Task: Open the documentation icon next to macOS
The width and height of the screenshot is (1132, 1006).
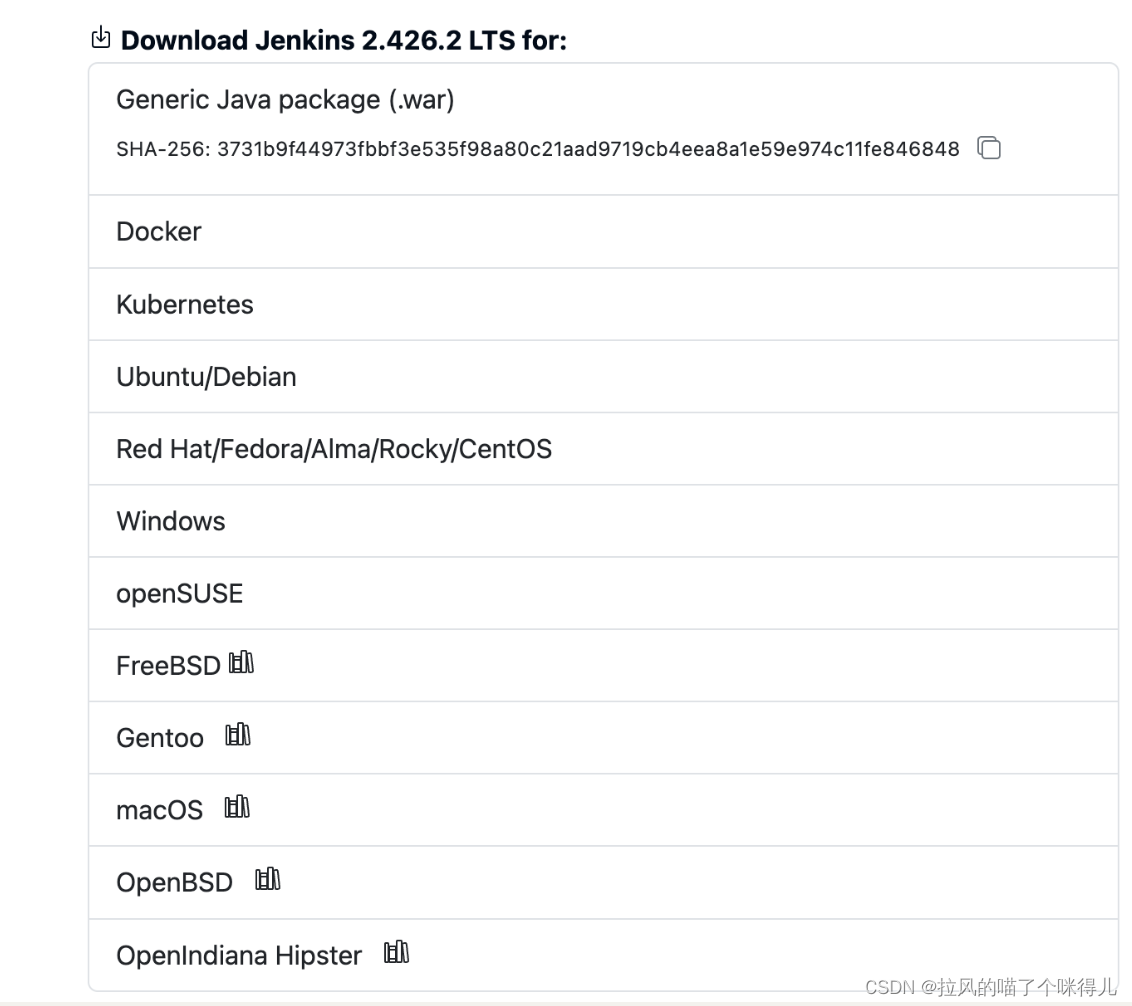Action: 236,806
